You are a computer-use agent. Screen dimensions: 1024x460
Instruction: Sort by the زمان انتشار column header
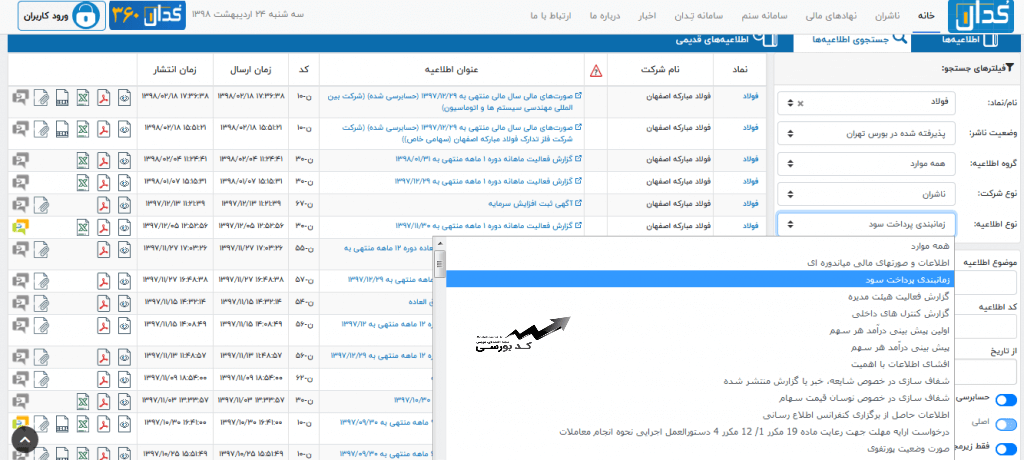click(x=174, y=71)
